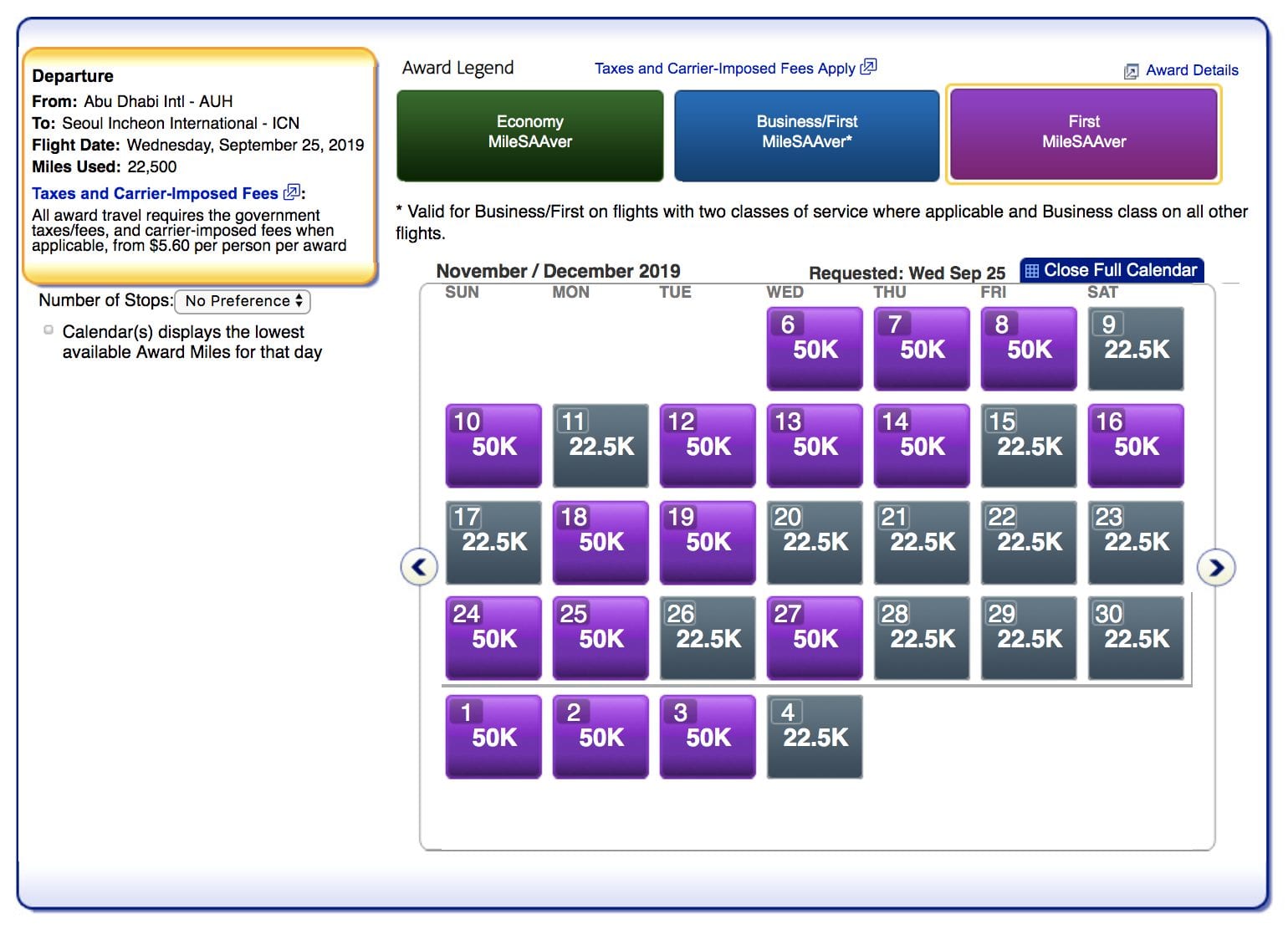This screenshot has height=925, width=1288.
Task: Open the Number of Stops dropdown
Action: pos(243,301)
